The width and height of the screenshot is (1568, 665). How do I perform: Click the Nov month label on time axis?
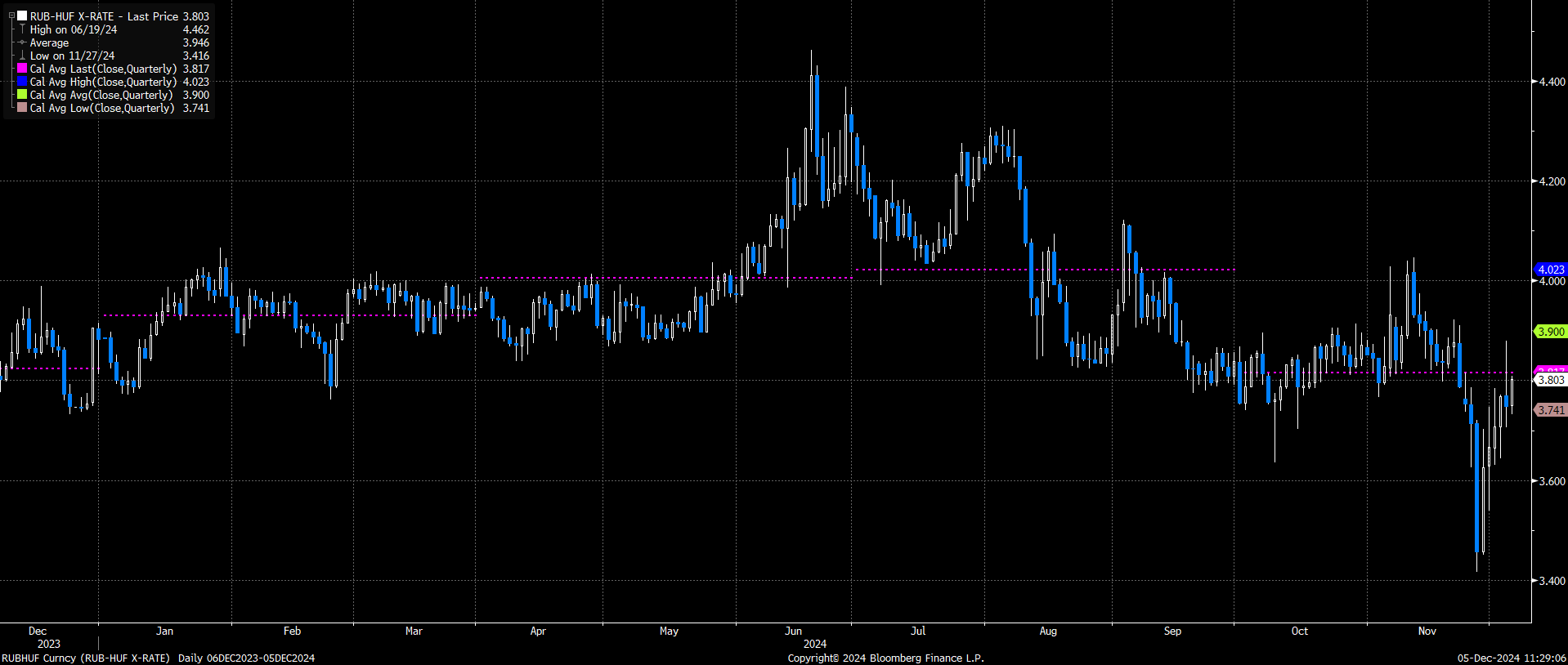coord(1427,631)
